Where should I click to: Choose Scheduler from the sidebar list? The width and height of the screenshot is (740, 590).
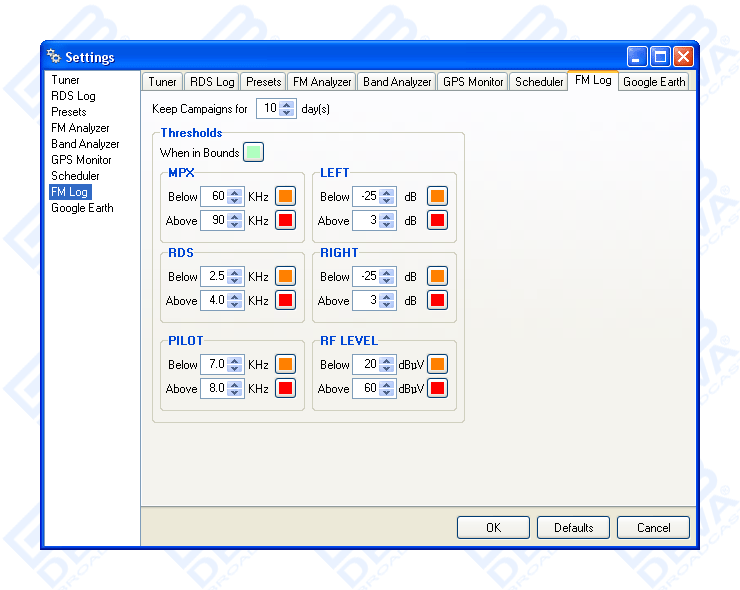tap(75, 176)
